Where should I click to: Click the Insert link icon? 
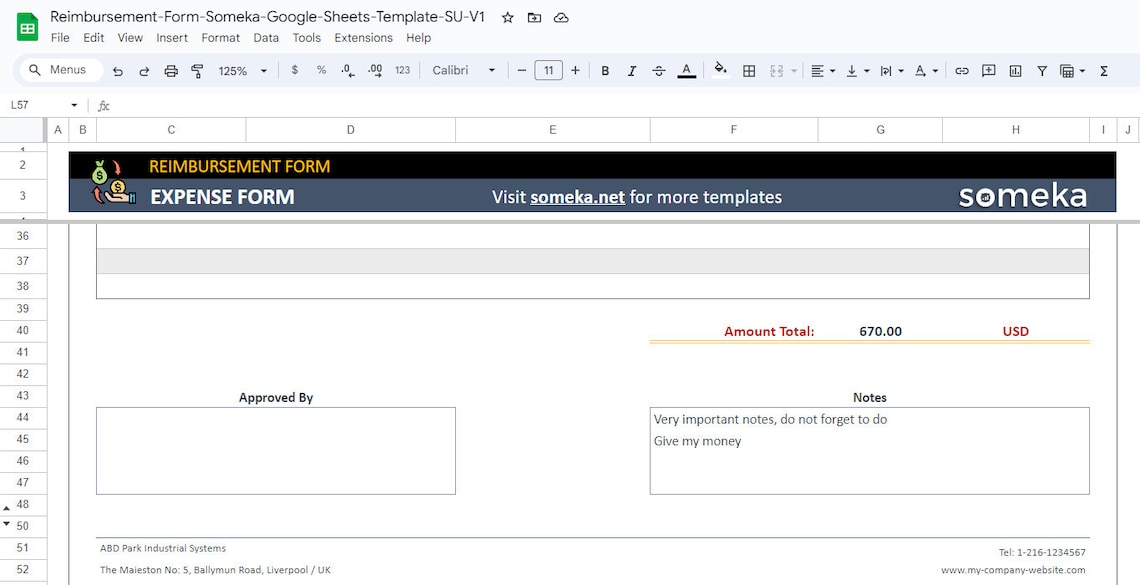pyautogui.click(x=962, y=71)
